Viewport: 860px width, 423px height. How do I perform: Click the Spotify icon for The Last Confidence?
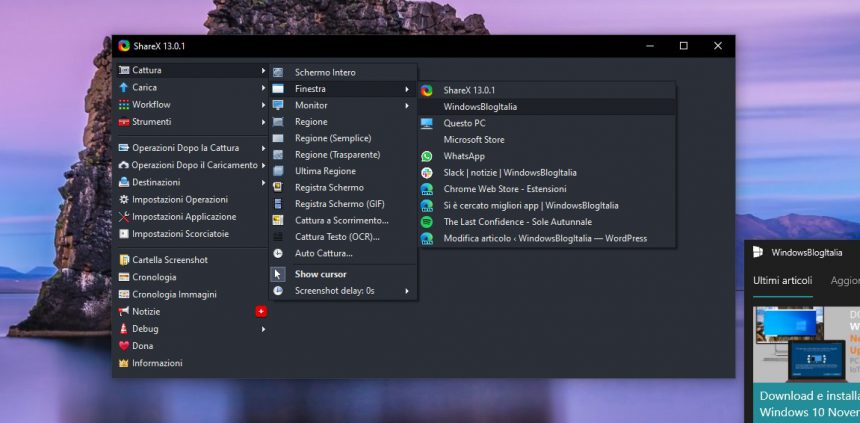pos(427,222)
